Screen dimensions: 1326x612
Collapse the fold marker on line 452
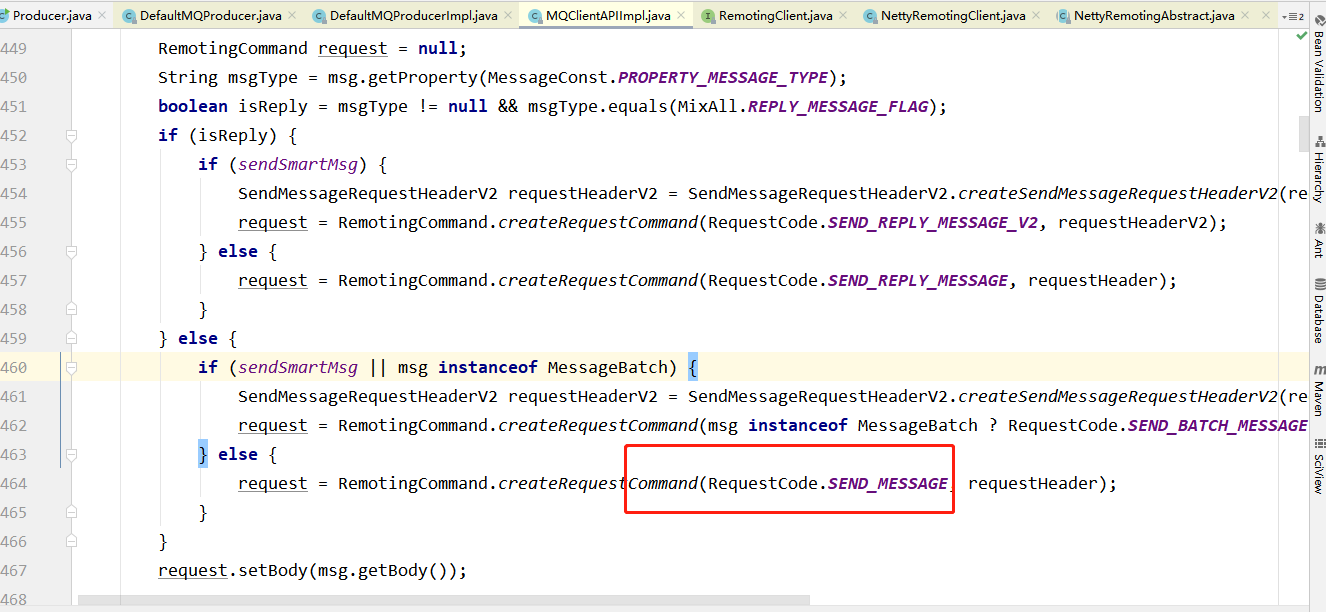pos(71,135)
